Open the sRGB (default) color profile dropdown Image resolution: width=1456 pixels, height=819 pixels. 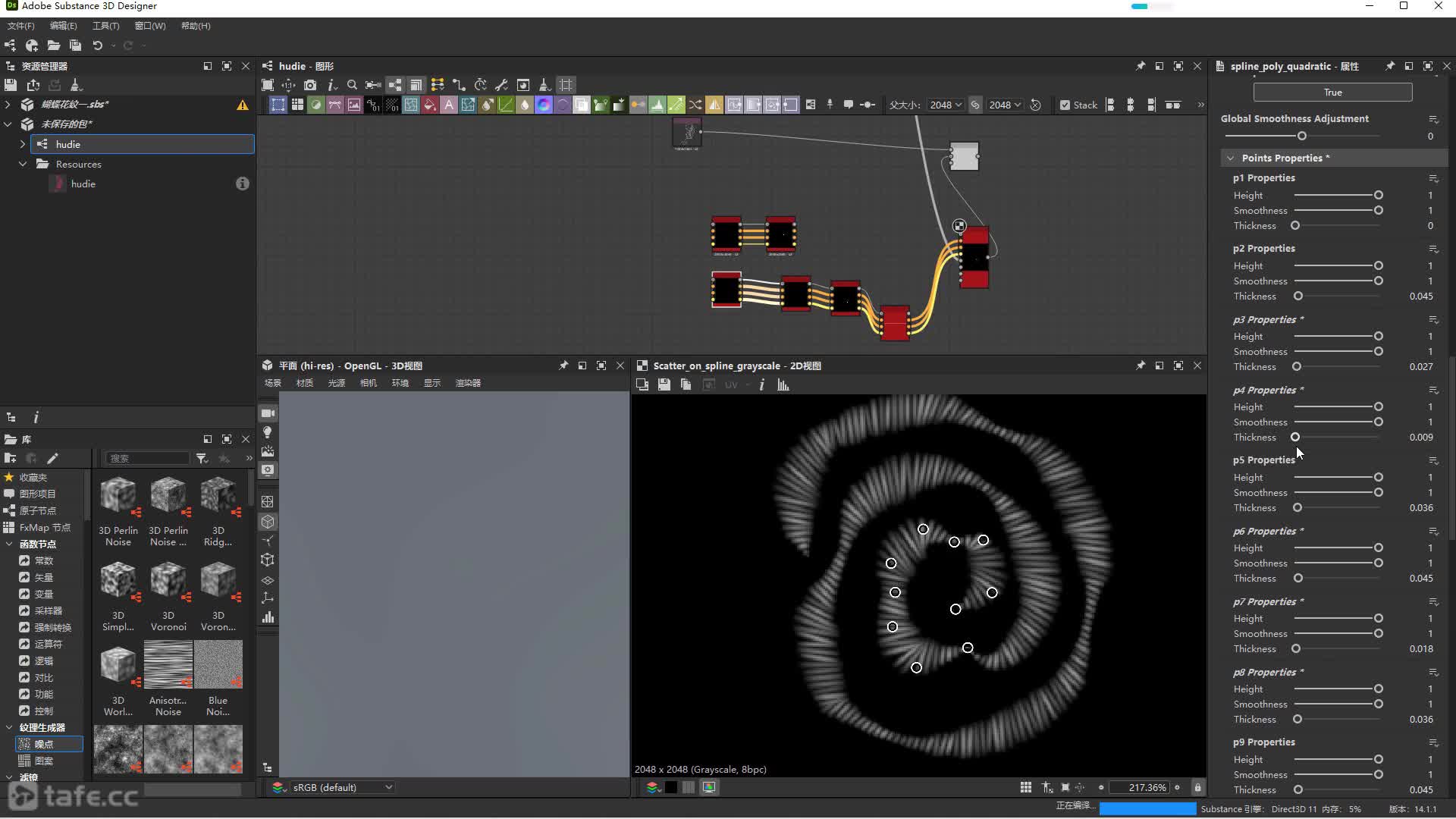341,787
